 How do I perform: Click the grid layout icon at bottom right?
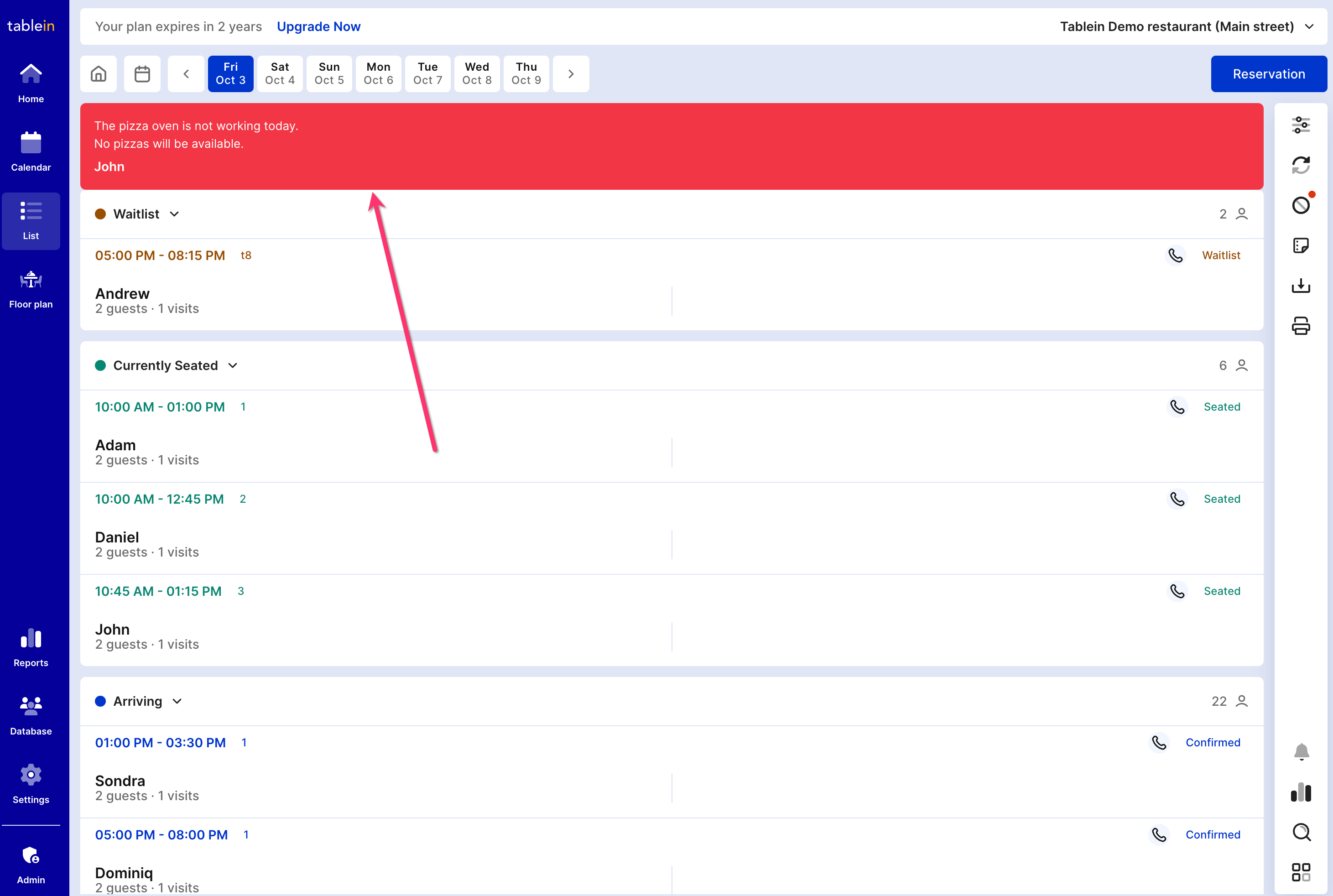pyautogui.click(x=1301, y=872)
